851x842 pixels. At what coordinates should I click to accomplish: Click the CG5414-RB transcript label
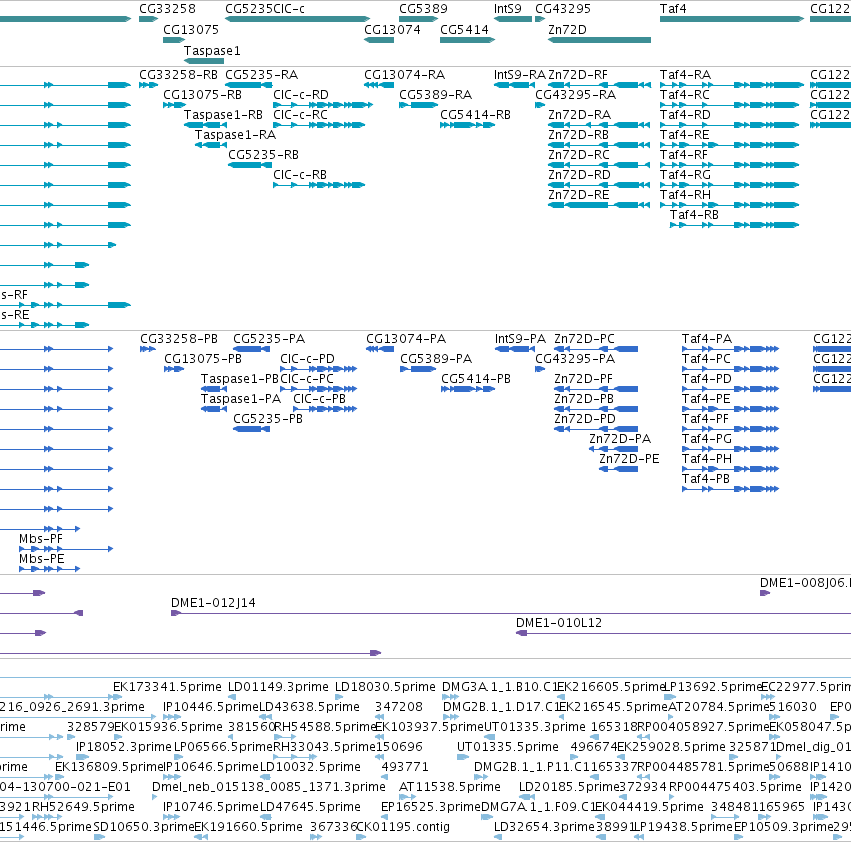click(475, 115)
